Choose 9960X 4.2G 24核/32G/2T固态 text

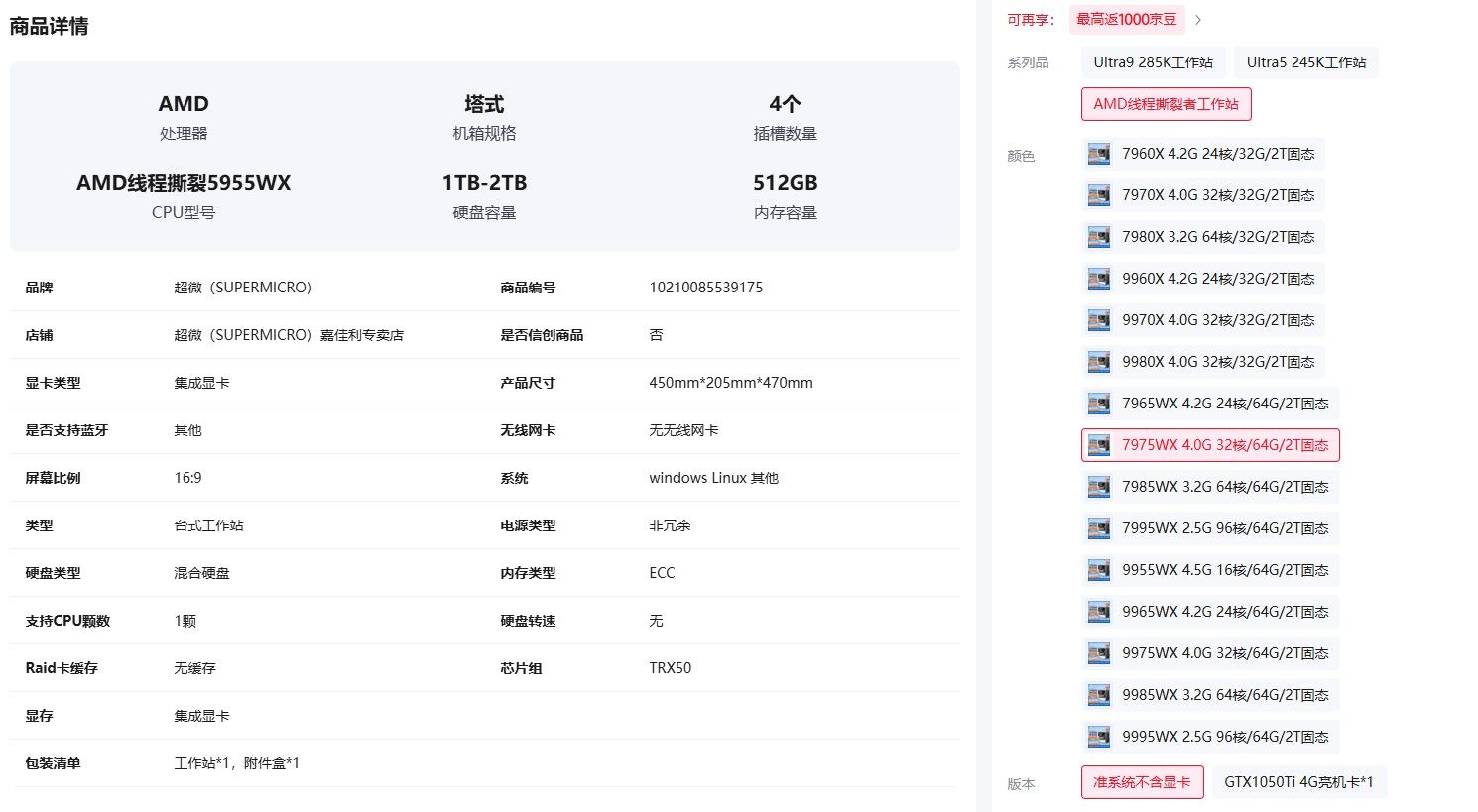click(1218, 279)
